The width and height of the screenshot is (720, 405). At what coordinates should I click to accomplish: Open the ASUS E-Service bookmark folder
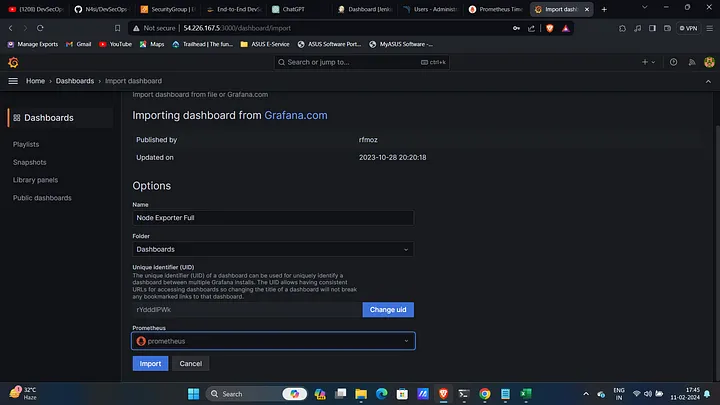click(x=265, y=45)
